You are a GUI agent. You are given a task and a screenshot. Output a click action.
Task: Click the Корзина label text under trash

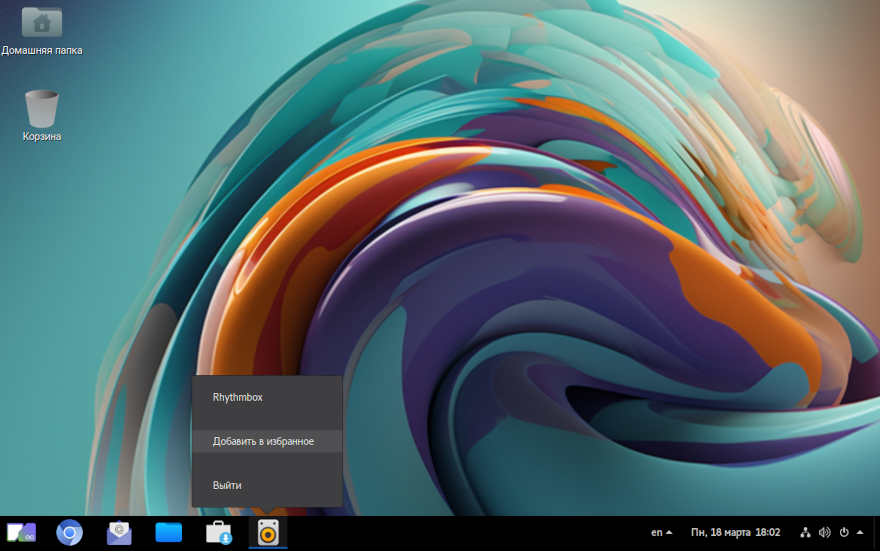[42, 136]
